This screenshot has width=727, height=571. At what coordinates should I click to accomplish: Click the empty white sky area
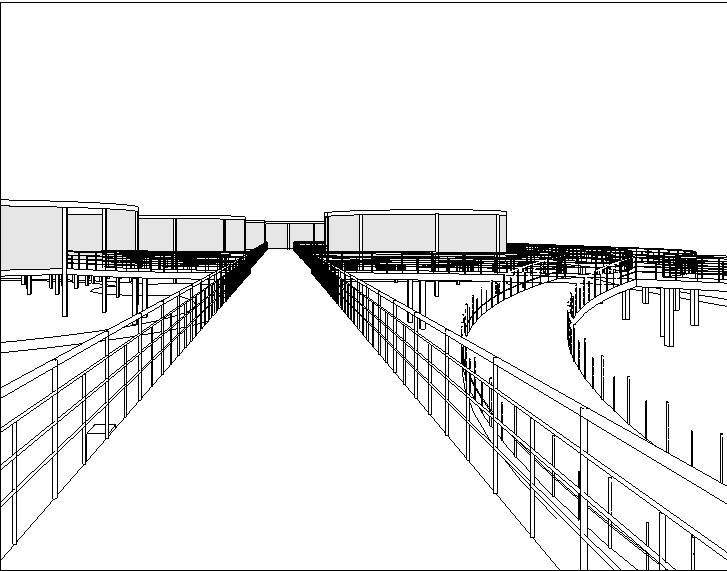click(360, 100)
